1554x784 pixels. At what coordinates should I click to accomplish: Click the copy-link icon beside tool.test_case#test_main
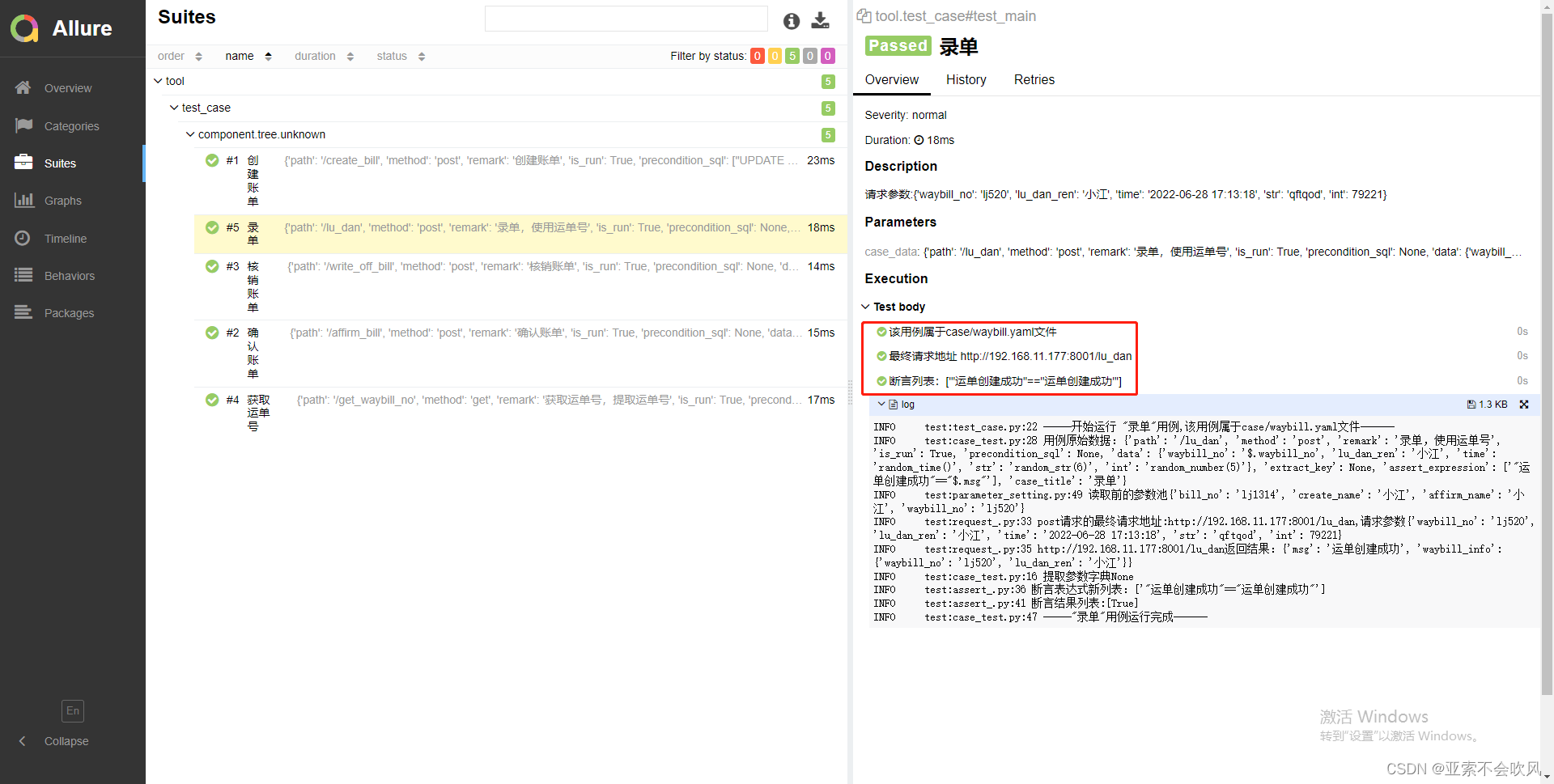864,16
